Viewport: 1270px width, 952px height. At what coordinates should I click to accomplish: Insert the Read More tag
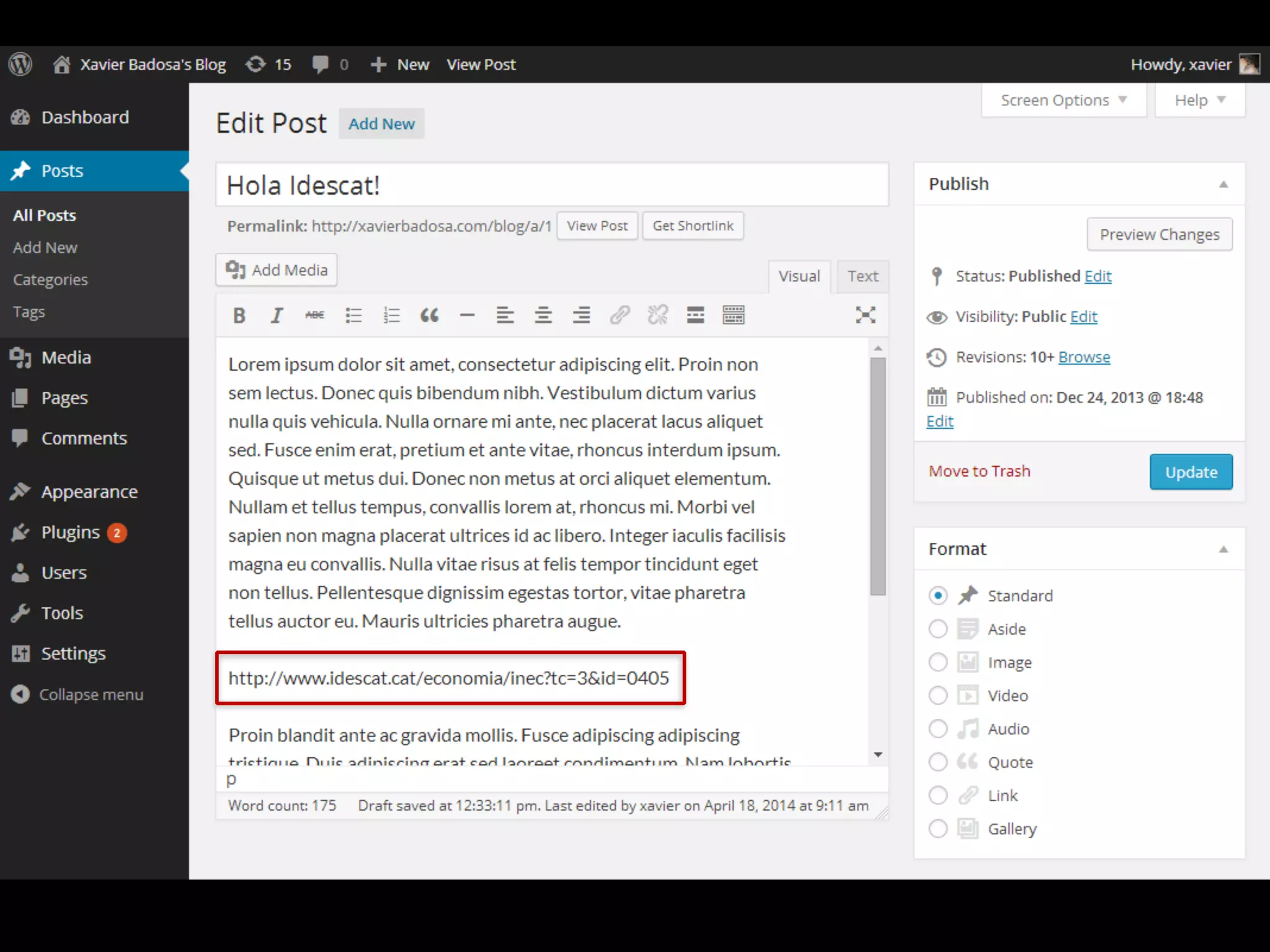pyautogui.click(x=695, y=315)
